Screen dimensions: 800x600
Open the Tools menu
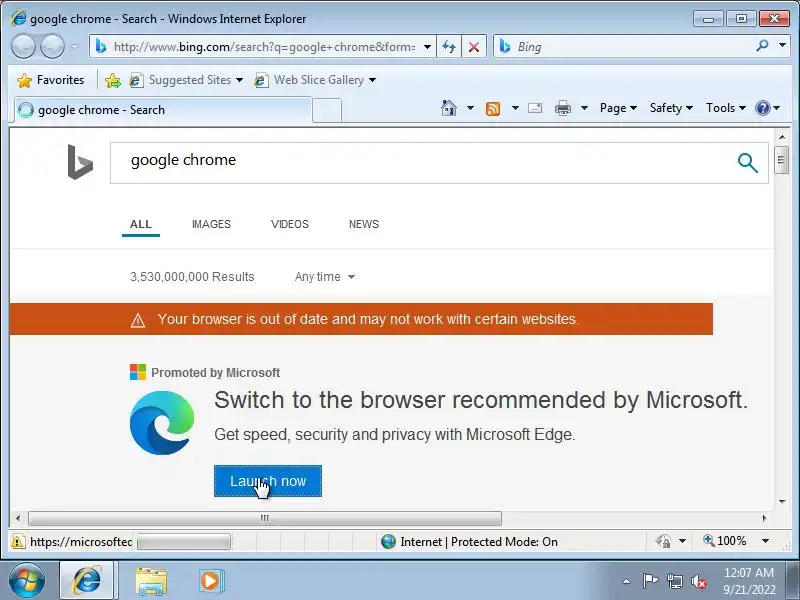click(726, 108)
